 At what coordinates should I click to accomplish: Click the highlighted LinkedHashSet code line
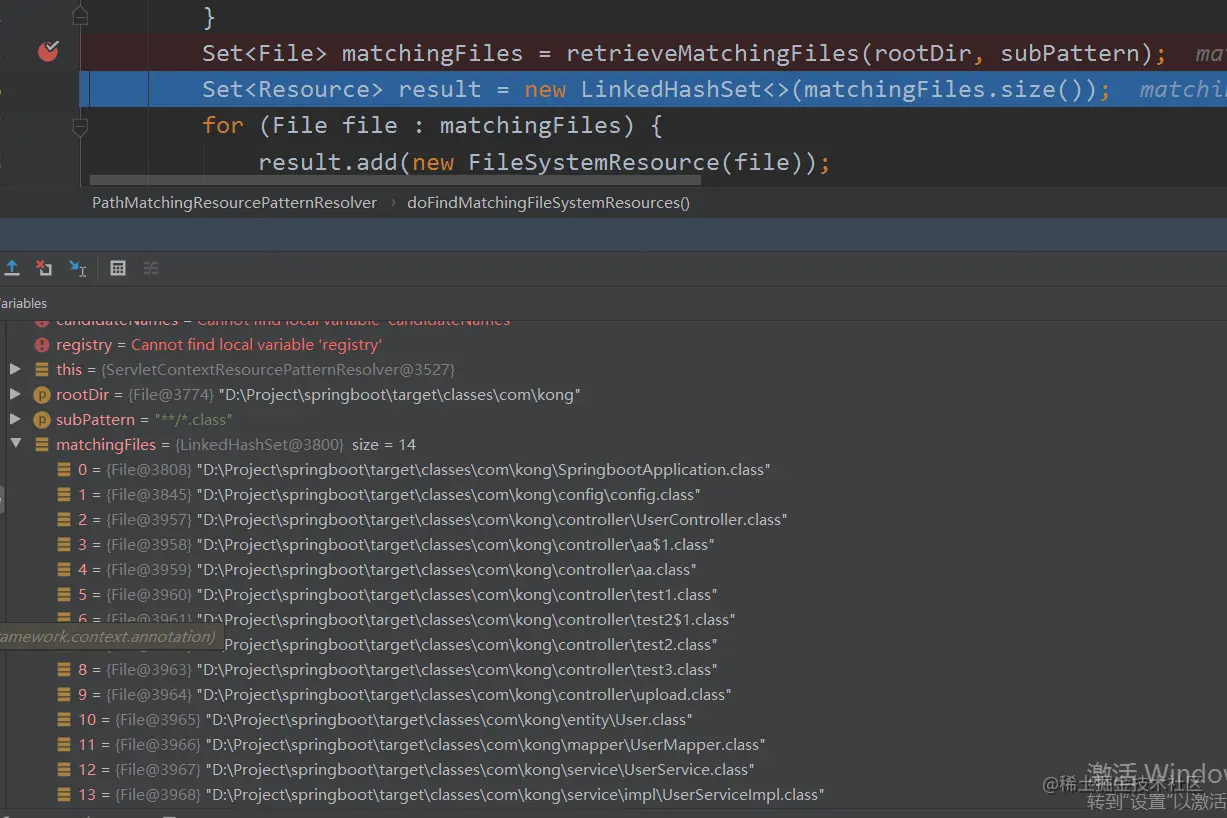(653, 89)
